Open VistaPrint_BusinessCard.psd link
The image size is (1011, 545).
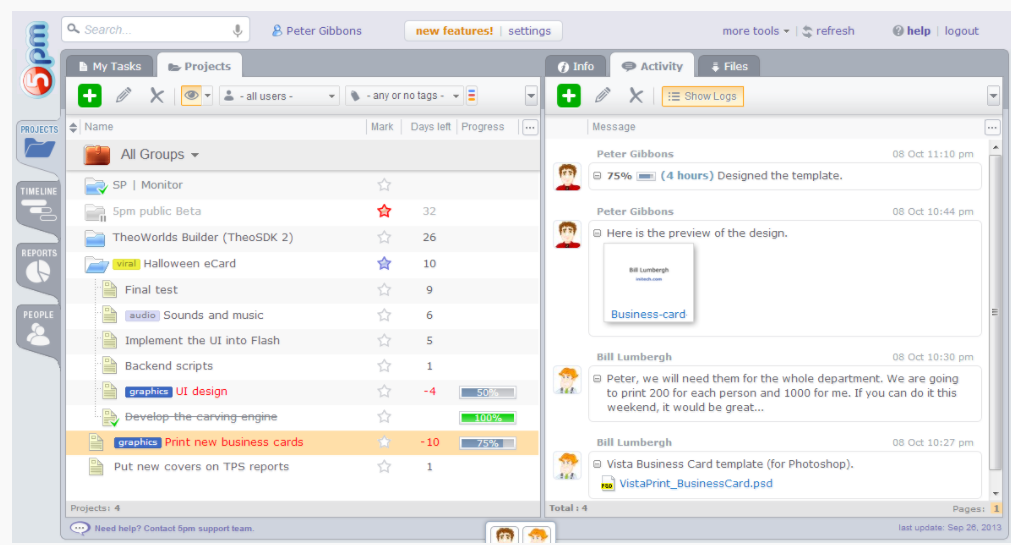tap(696, 484)
